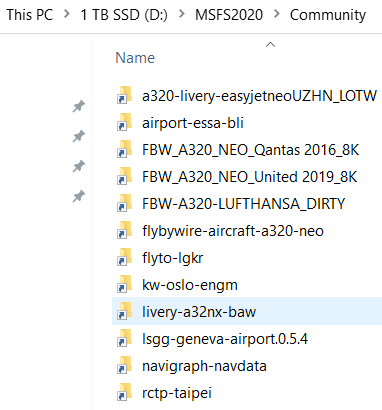The image size is (382, 410).
Task: Click folder icon of a320-livery-easyjetneoUZHN_LOTW
Action: [124, 95]
